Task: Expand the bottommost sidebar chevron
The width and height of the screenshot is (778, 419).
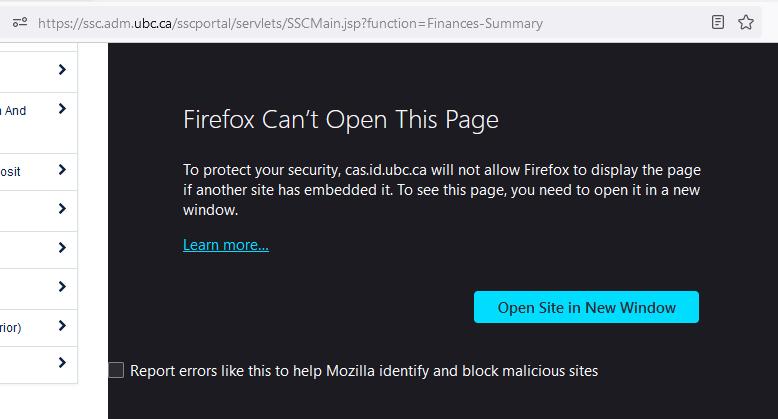Action: coord(62,362)
